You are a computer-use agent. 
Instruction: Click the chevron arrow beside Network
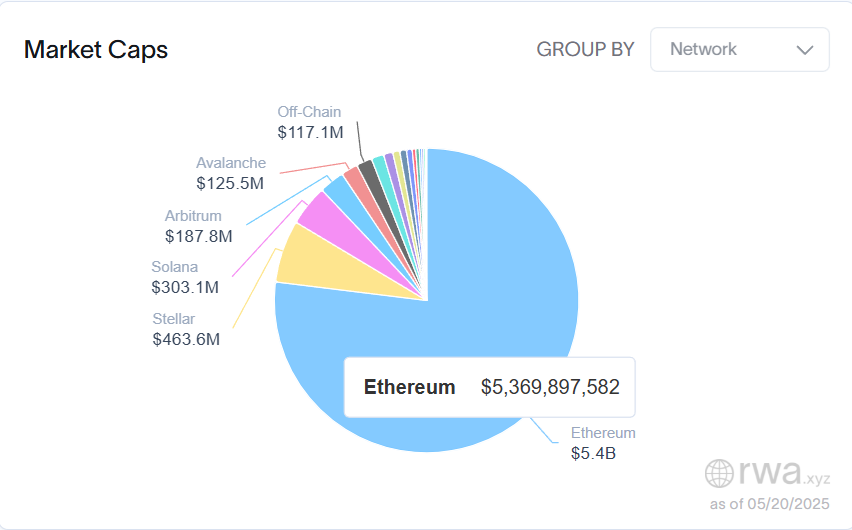pyautogui.click(x=805, y=50)
